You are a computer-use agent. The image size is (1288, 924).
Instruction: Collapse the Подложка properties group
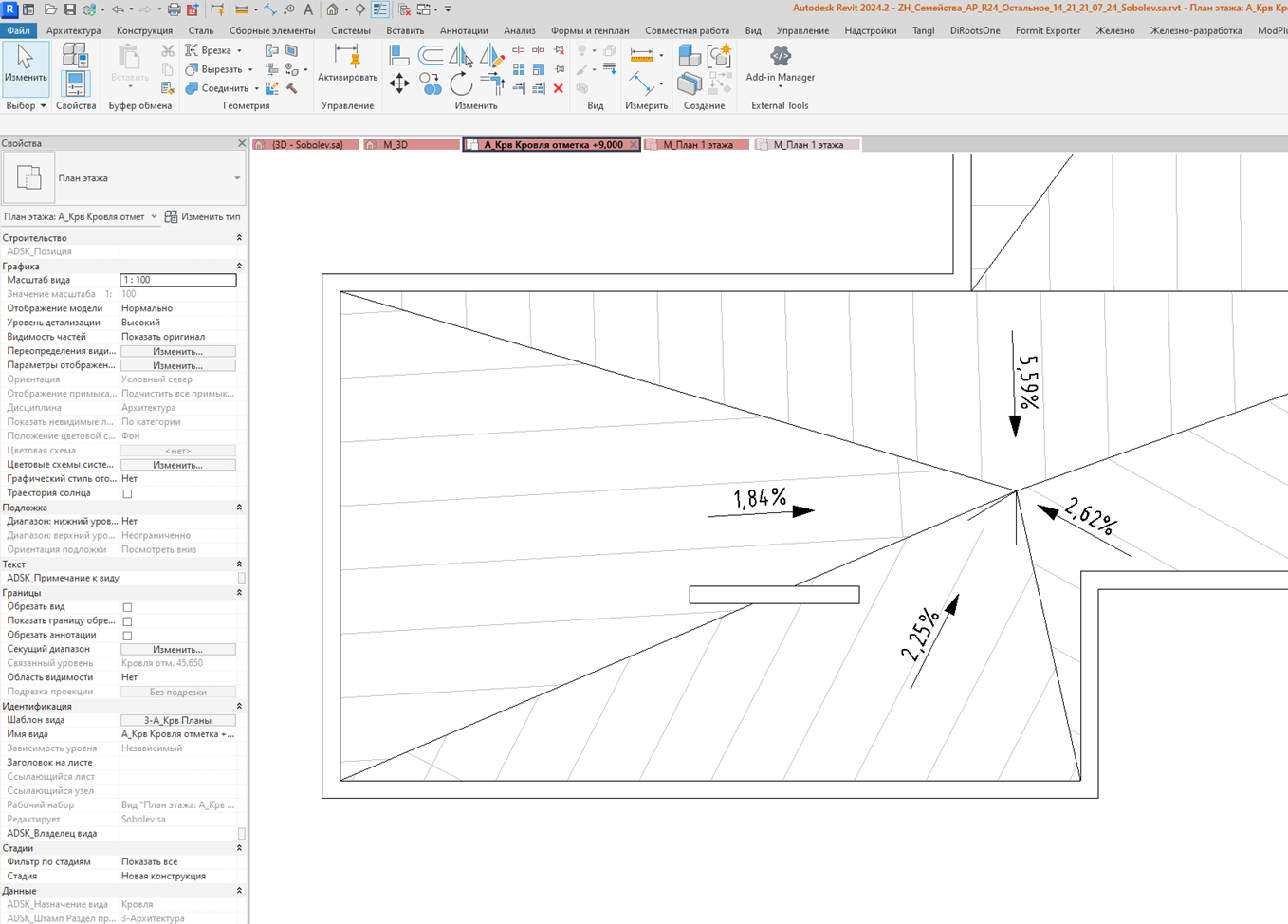pyautogui.click(x=239, y=508)
